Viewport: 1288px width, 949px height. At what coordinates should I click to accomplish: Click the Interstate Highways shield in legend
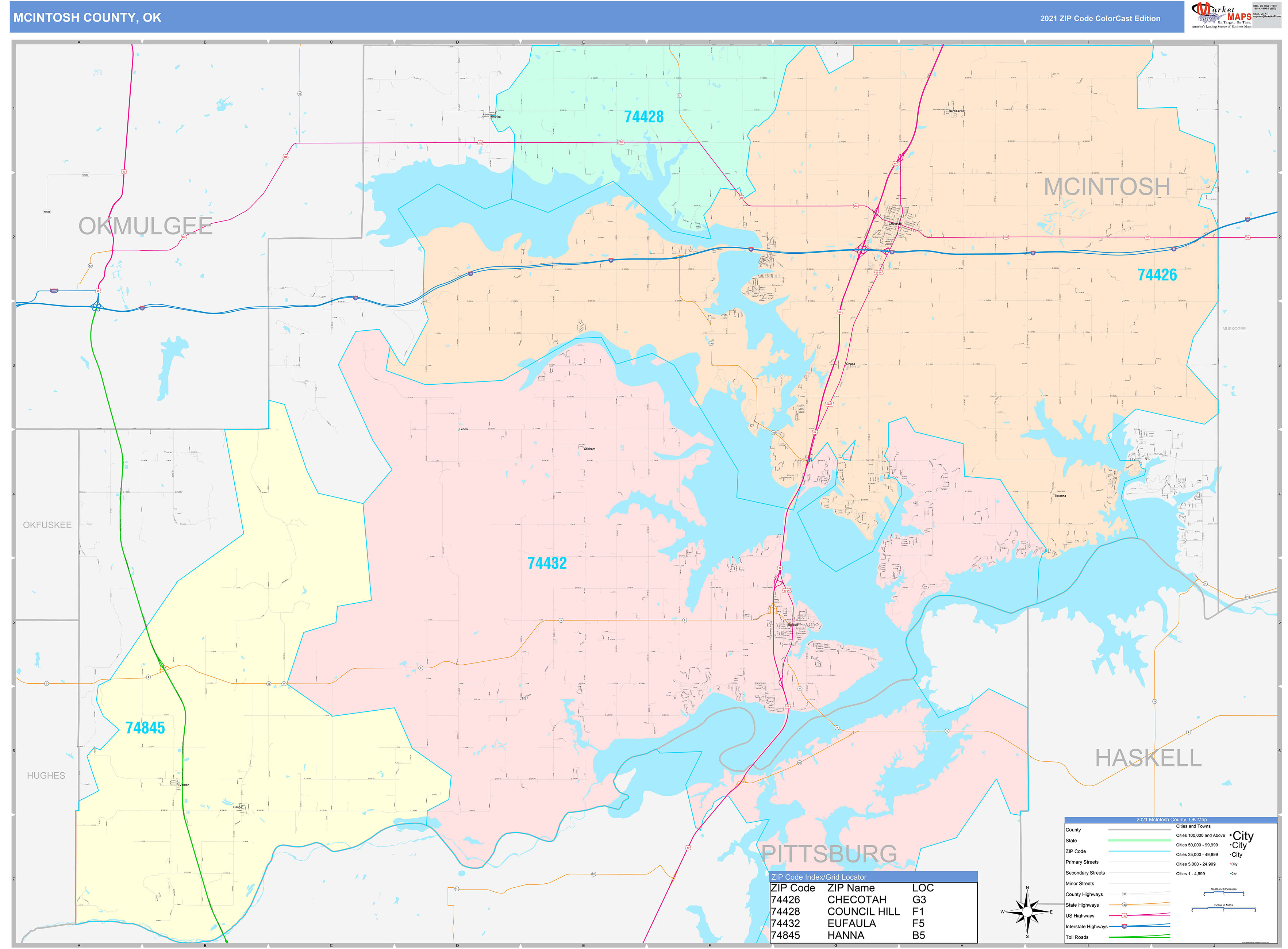(x=1124, y=926)
